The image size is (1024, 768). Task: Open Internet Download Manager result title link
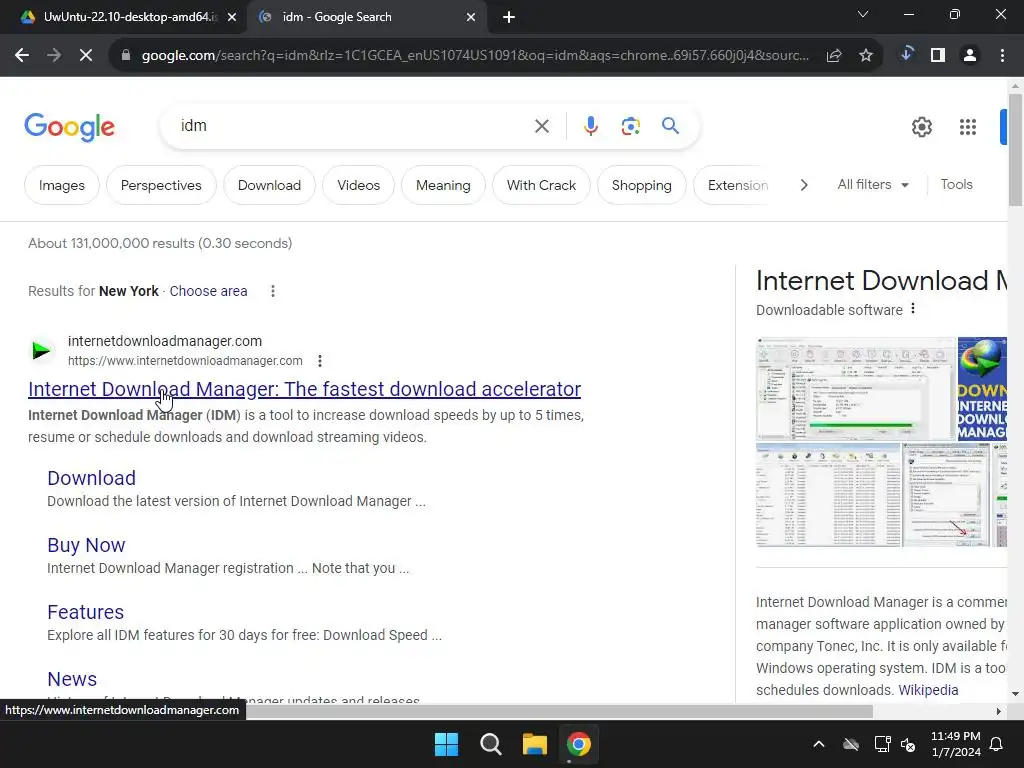pyautogui.click(x=304, y=389)
